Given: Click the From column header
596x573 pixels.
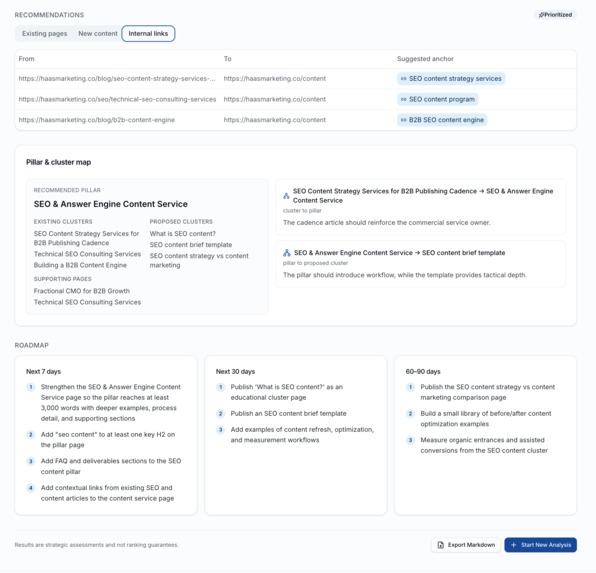Looking at the screenshot, I should (x=26, y=59).
